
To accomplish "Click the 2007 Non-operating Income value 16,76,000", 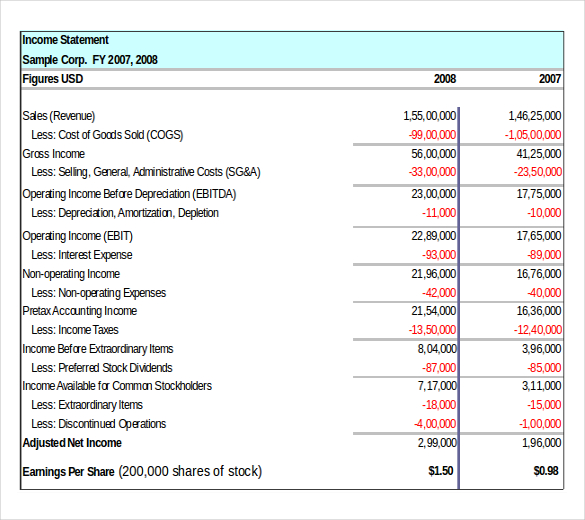I will 539,274.
